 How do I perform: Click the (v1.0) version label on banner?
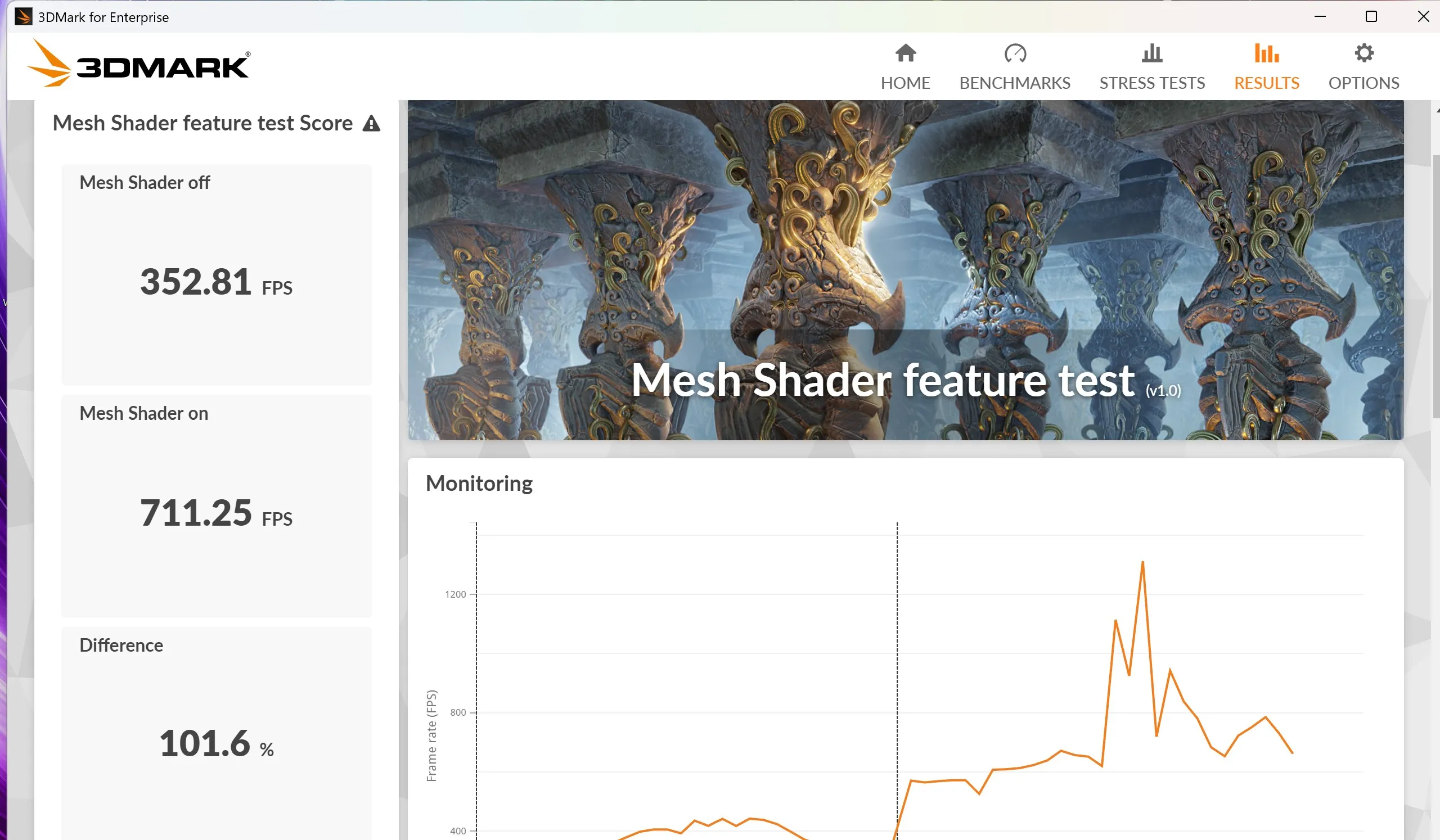click(1163, 391)
